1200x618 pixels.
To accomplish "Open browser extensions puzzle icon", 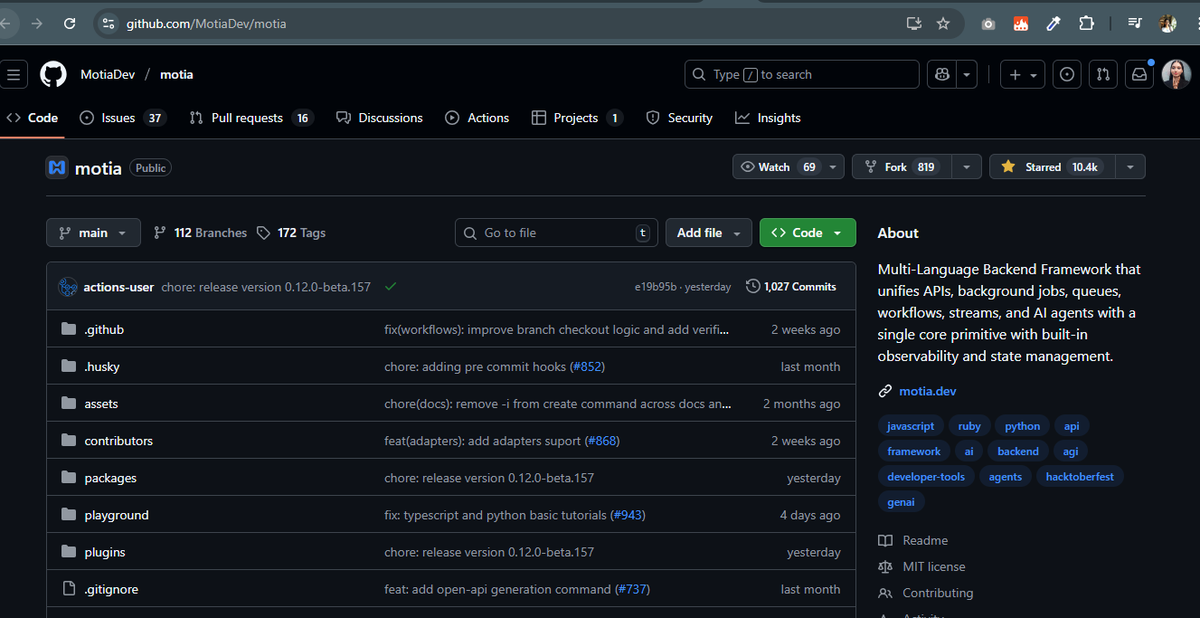I will click(x=1086, y=22).
